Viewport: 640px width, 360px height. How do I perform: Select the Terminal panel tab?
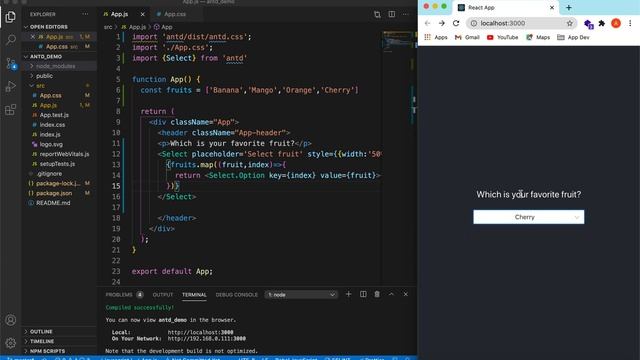[194, 295]
